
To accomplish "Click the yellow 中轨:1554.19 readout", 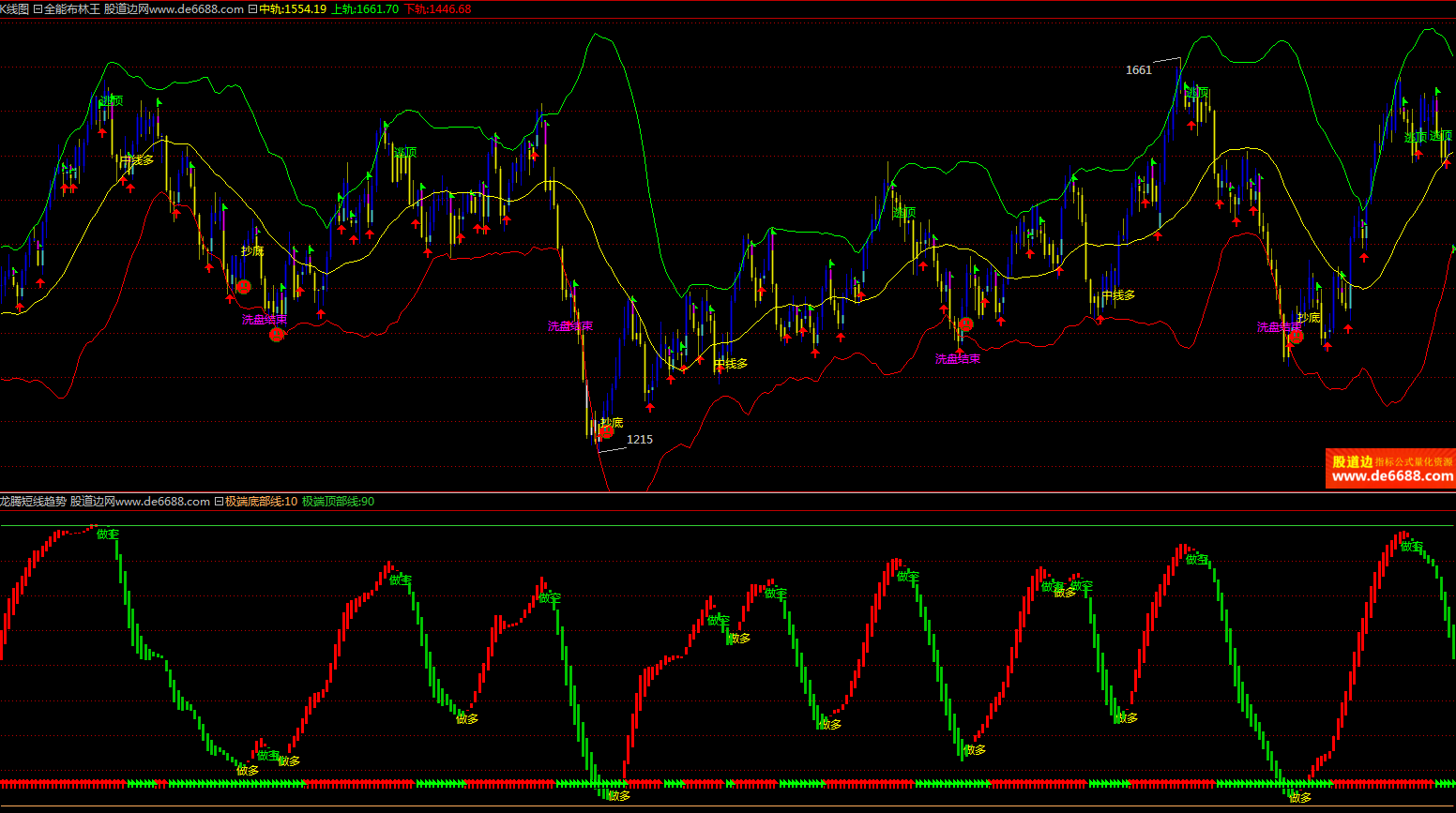I will pos(293,8).
